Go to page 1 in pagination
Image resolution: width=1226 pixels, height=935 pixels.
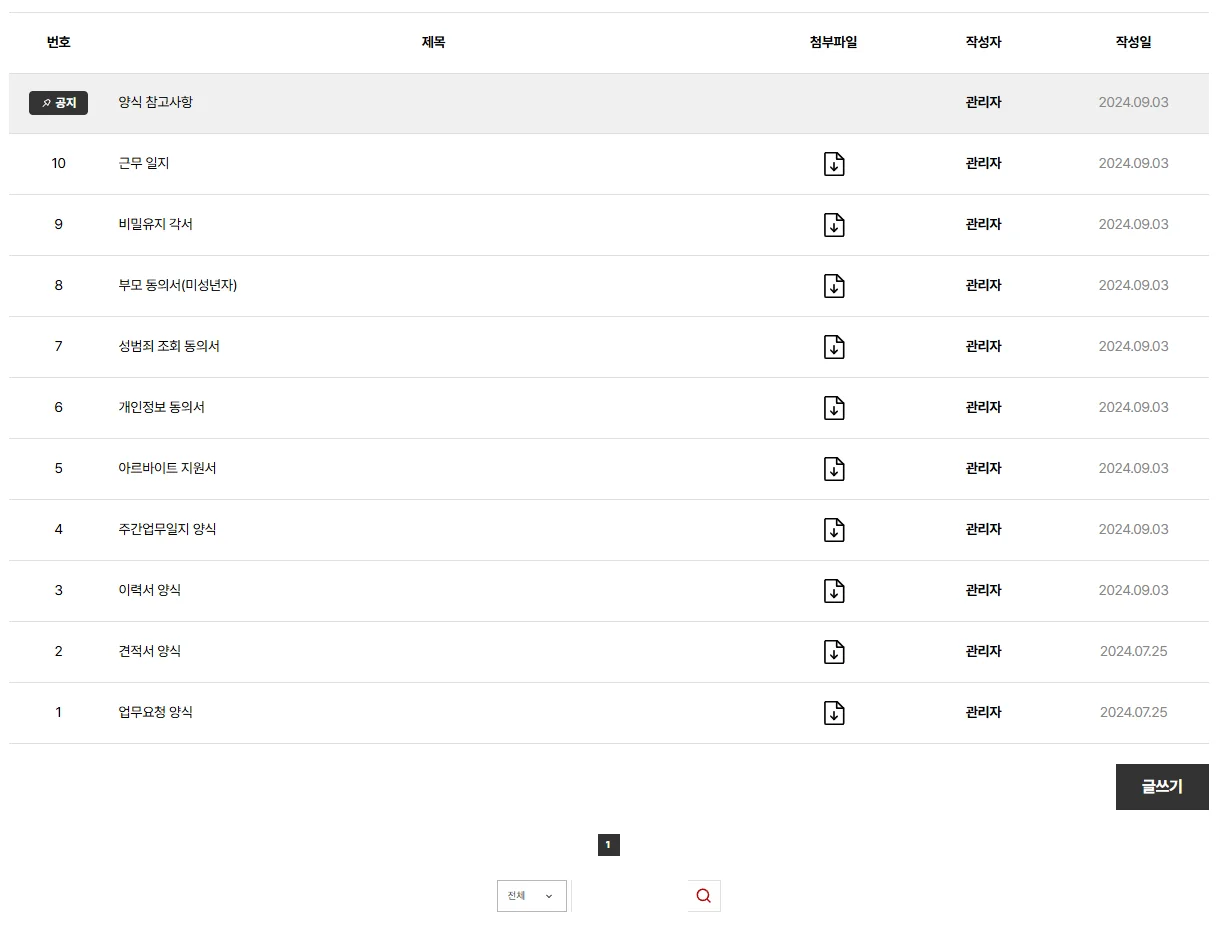608,845
